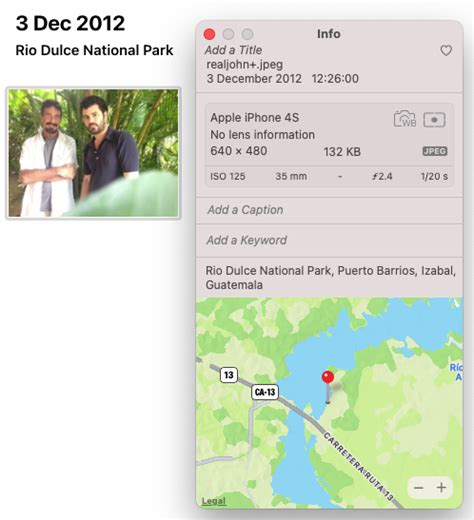Image resolution: width=474 pixels, height=520 pixels.
Task: Click the route 13 road marker
Action: coord(229,375)
